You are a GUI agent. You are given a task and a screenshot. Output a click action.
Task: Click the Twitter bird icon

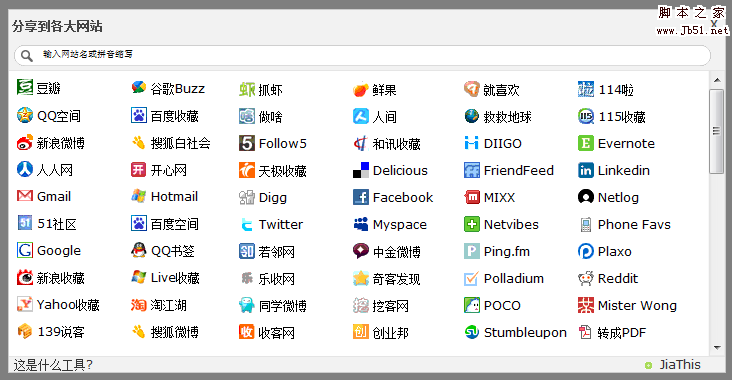247,225
